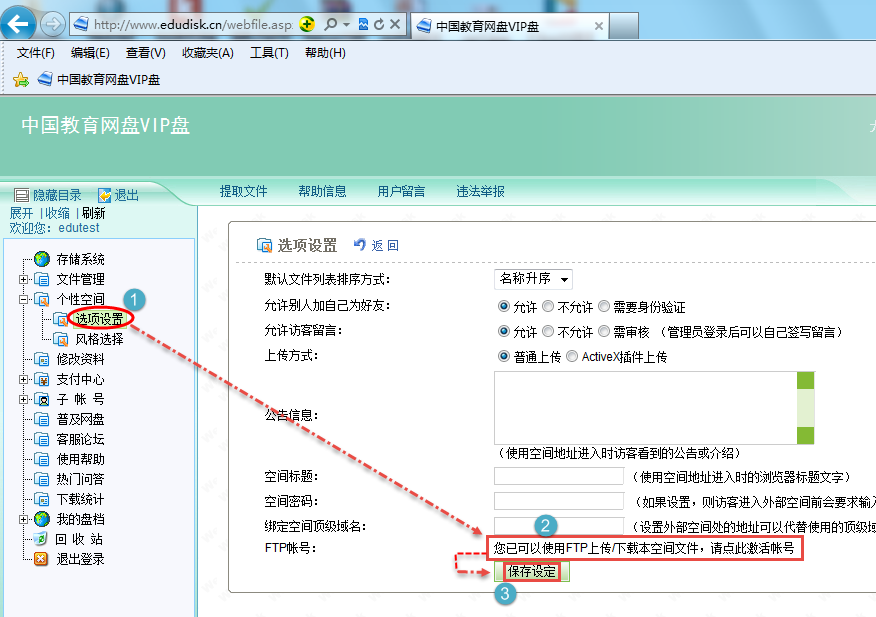Select 允许 for 允许访客留言
876x617 pixels.
click(504, 331)
